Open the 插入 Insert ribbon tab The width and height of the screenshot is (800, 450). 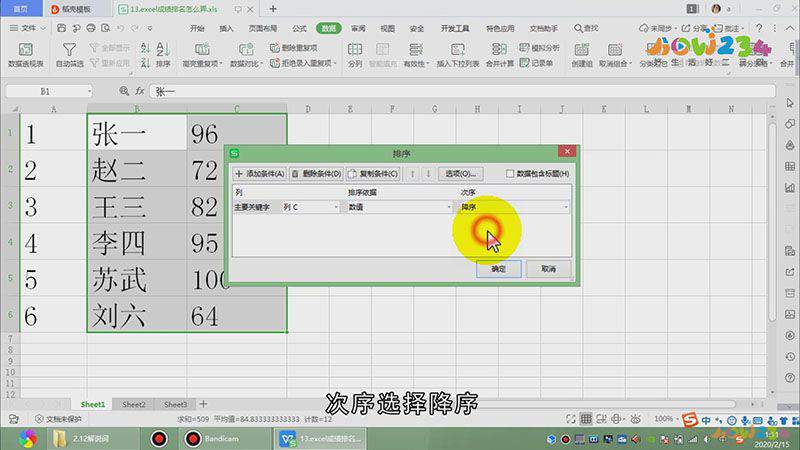(226, 28)
